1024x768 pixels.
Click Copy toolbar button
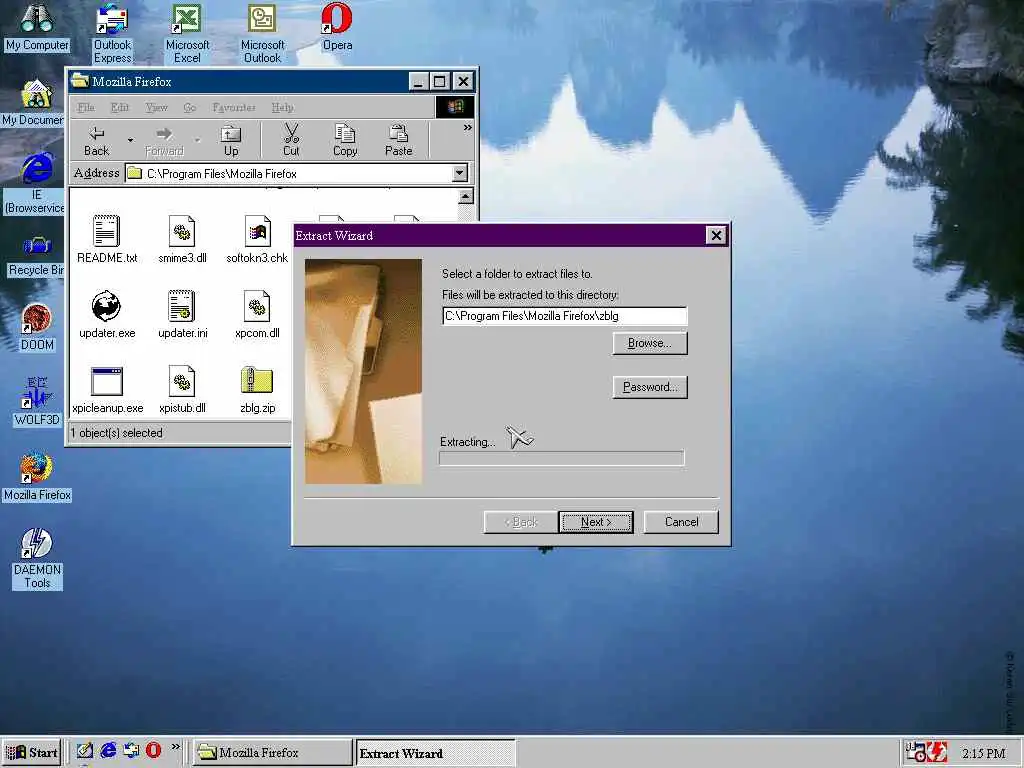point(345,140)
